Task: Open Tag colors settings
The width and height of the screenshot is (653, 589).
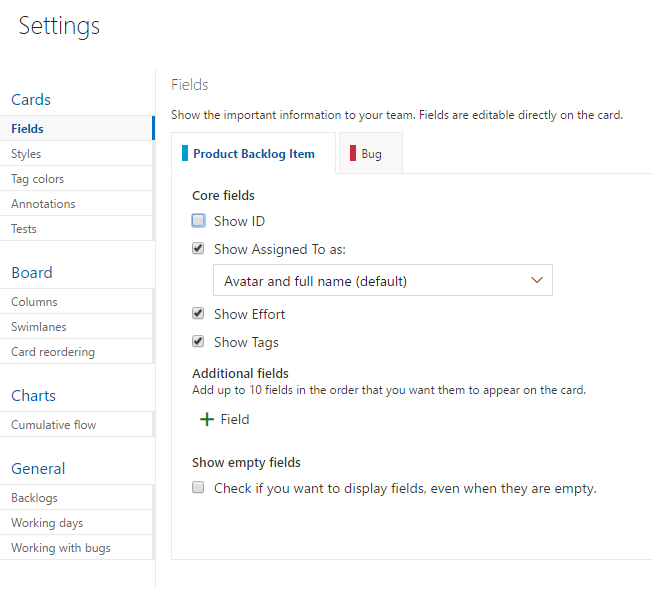Action: 77,178
